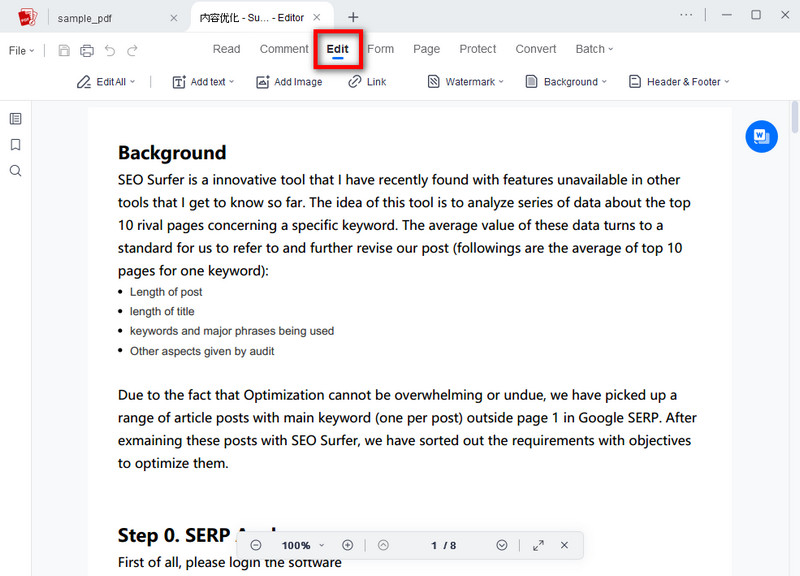Click the page number field 1 / 8
Viewport: 800px width, 576px height.
tap(443, 545)
